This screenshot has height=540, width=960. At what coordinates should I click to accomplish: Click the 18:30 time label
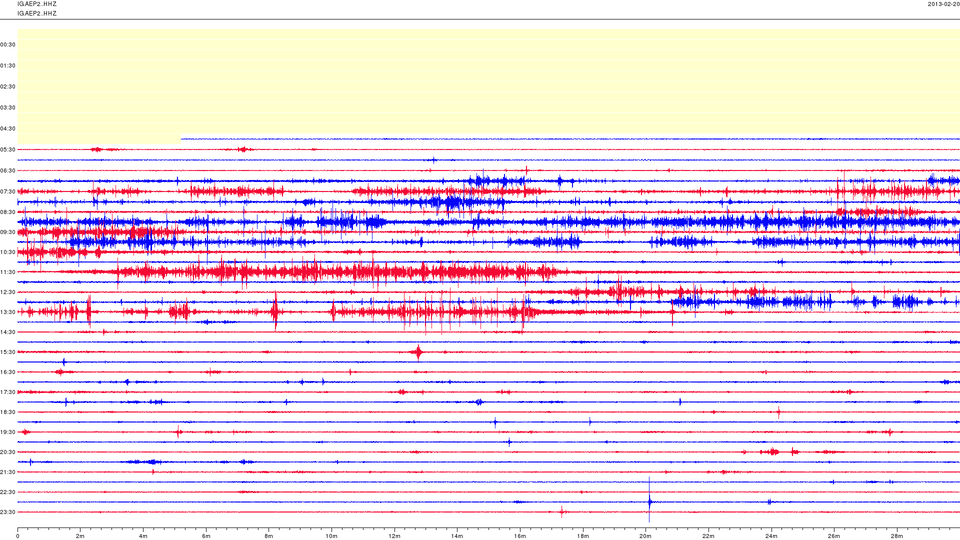coord(8,413)
